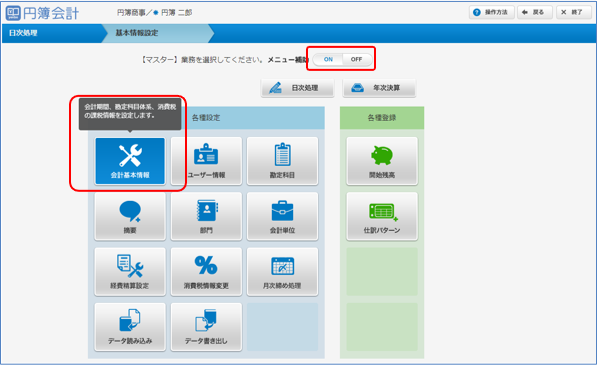
Task: Open the 部門 address book tile
Action: (206, 216)
